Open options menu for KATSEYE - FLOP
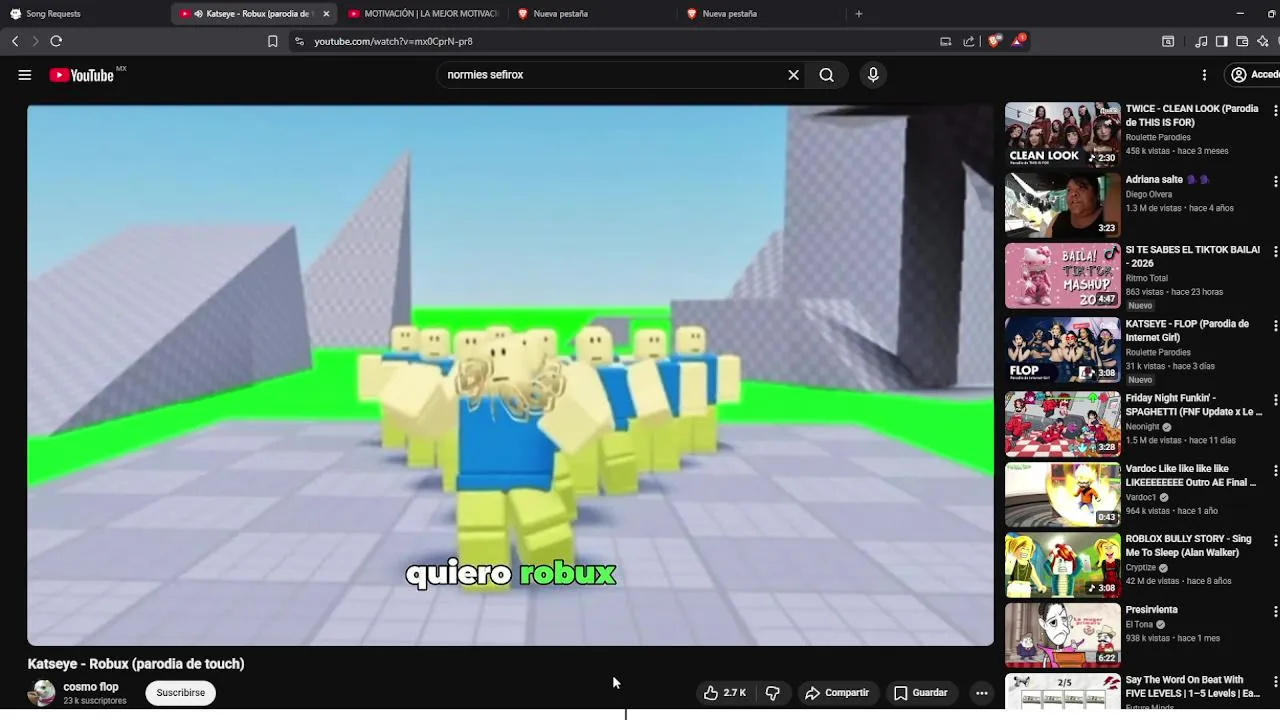 coord(1275,326)
